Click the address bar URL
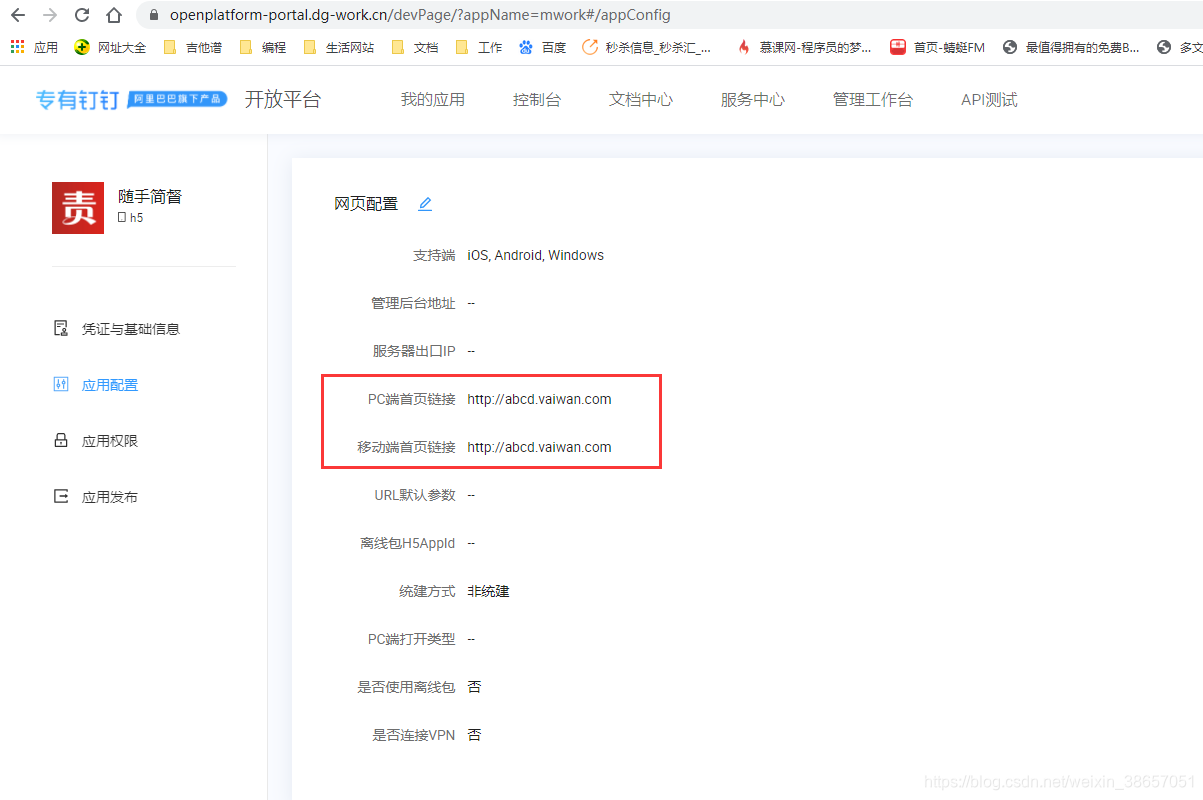The width and height of the screenshot is (1203, 800). tap(420, 15)
